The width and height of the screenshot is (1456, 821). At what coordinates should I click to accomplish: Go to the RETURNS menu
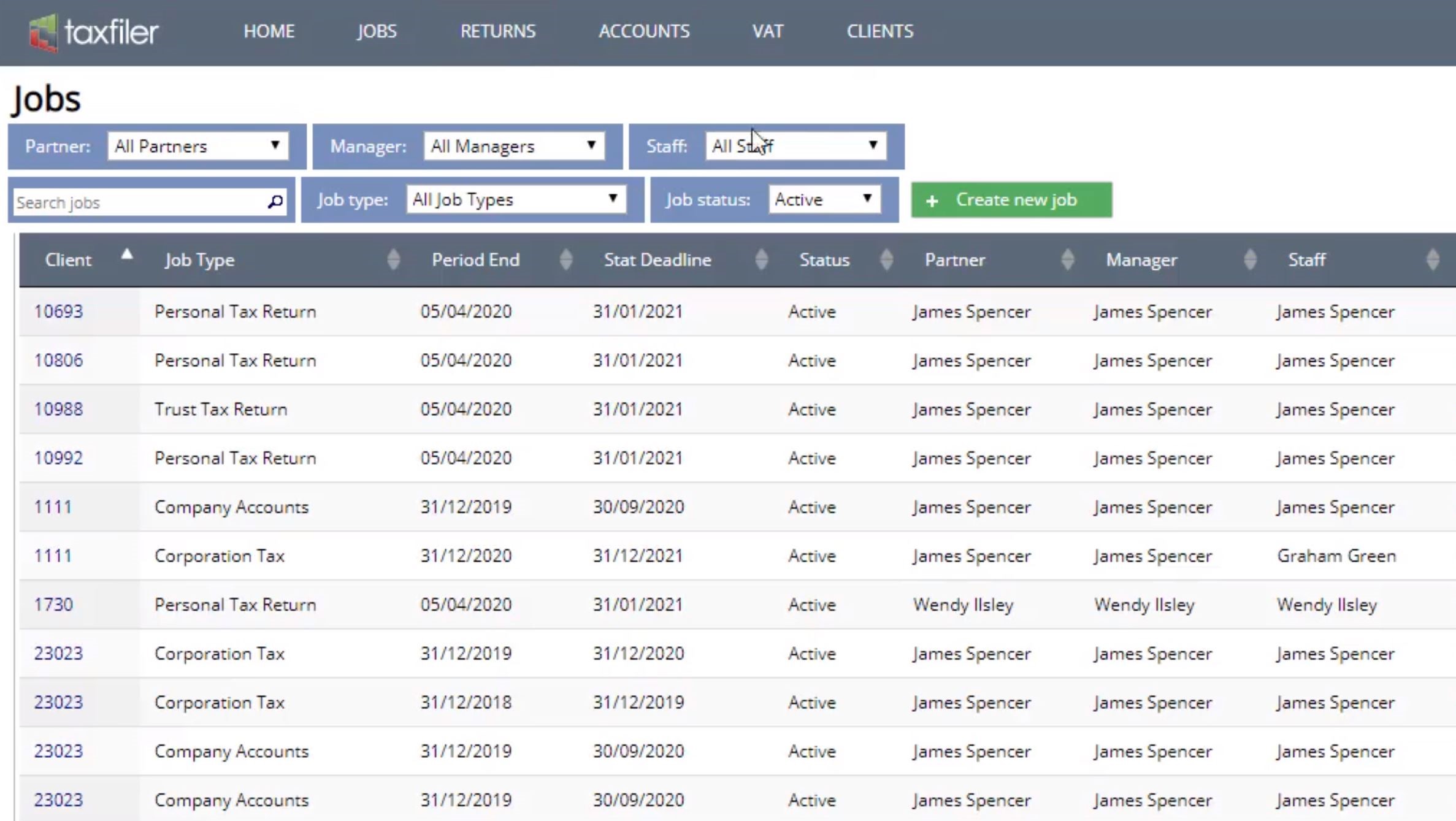coord(497,31)
